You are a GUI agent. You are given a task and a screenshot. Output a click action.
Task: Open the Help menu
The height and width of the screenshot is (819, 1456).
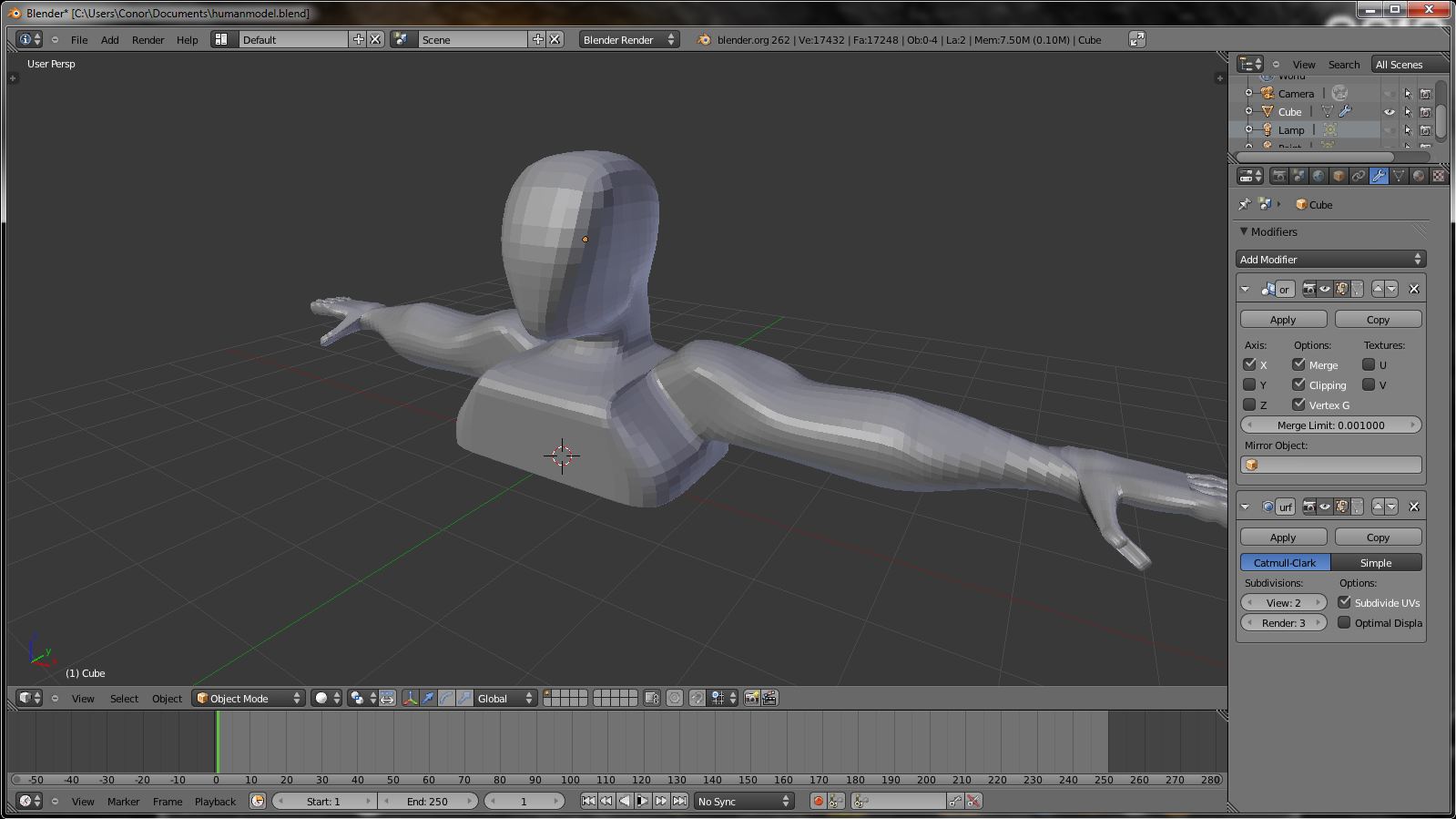click(187, 39)
